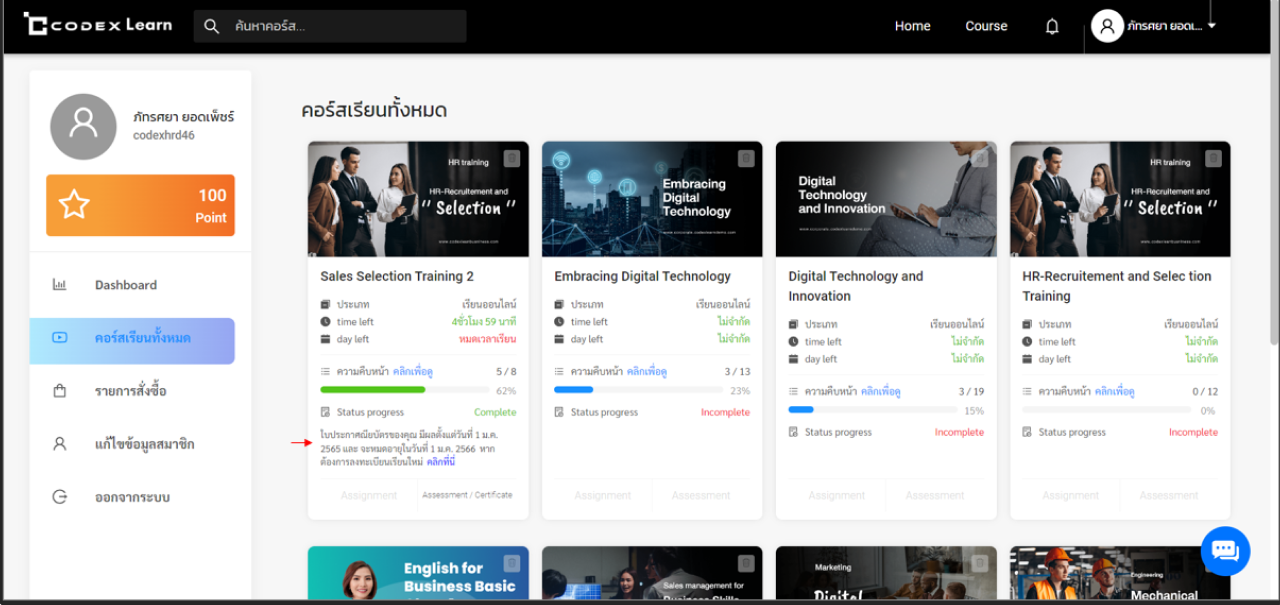Screen dimensions: 1280x605
Task: Click the notification bell icon
Action: pos(1052,27)
